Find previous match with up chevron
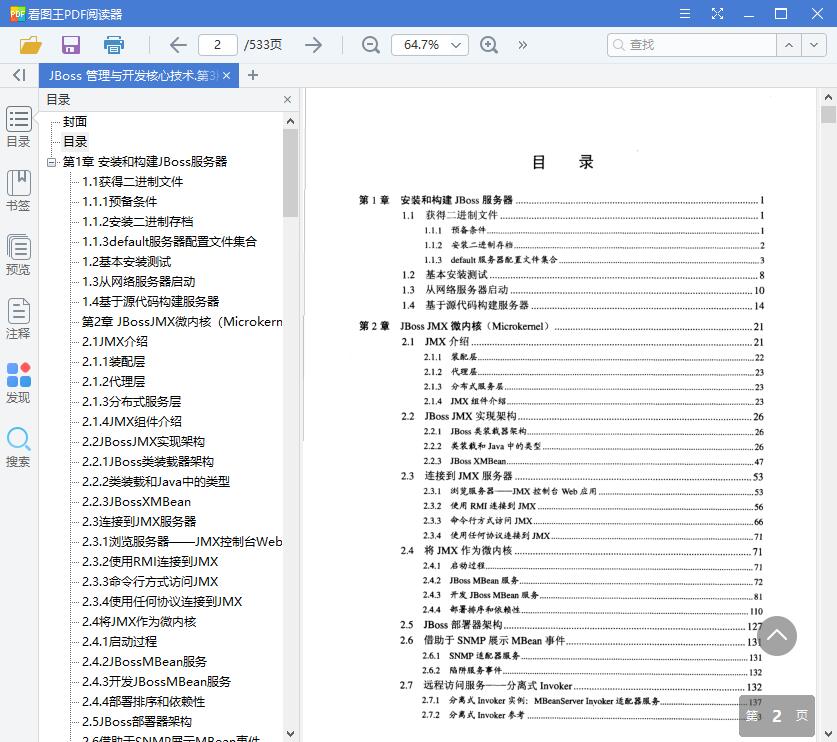837x742 pixels. click(789, 45)
